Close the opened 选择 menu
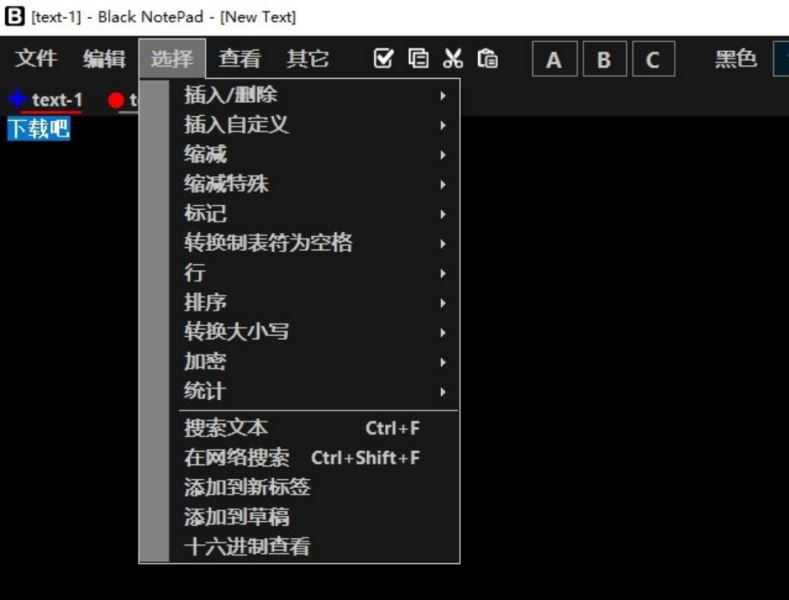The width and height of the screenshot is (789, 600). (172, 58)
